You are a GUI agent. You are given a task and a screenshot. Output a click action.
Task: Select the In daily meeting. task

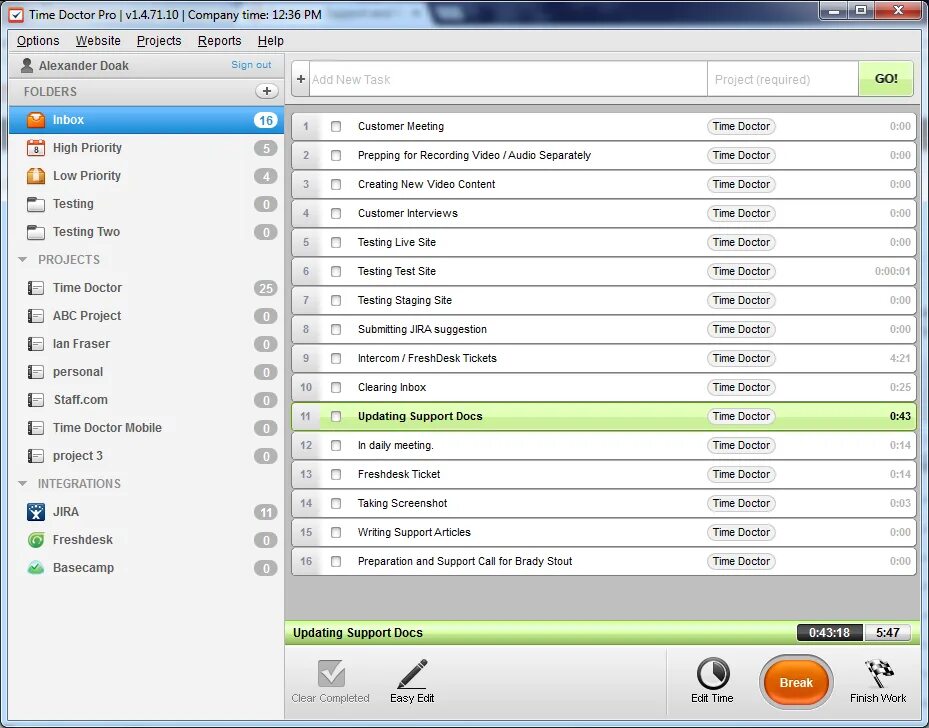(604, 445)
